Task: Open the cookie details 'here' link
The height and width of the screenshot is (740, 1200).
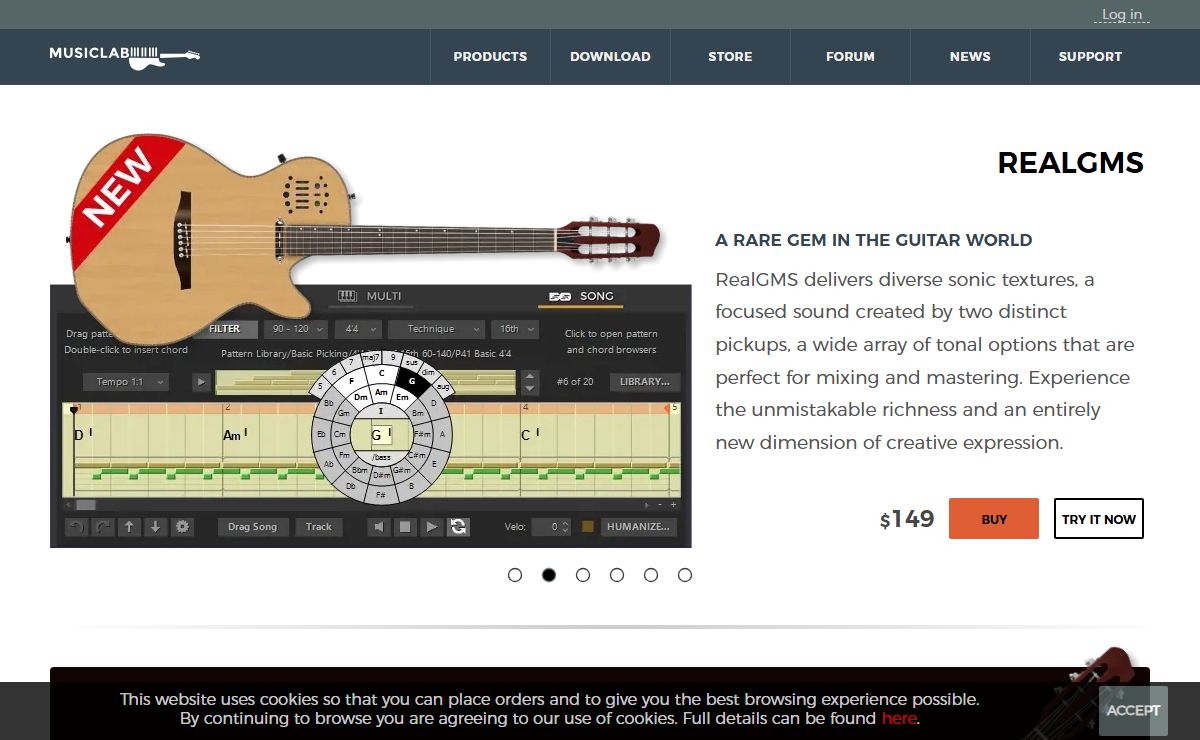Action: [899, 719]
